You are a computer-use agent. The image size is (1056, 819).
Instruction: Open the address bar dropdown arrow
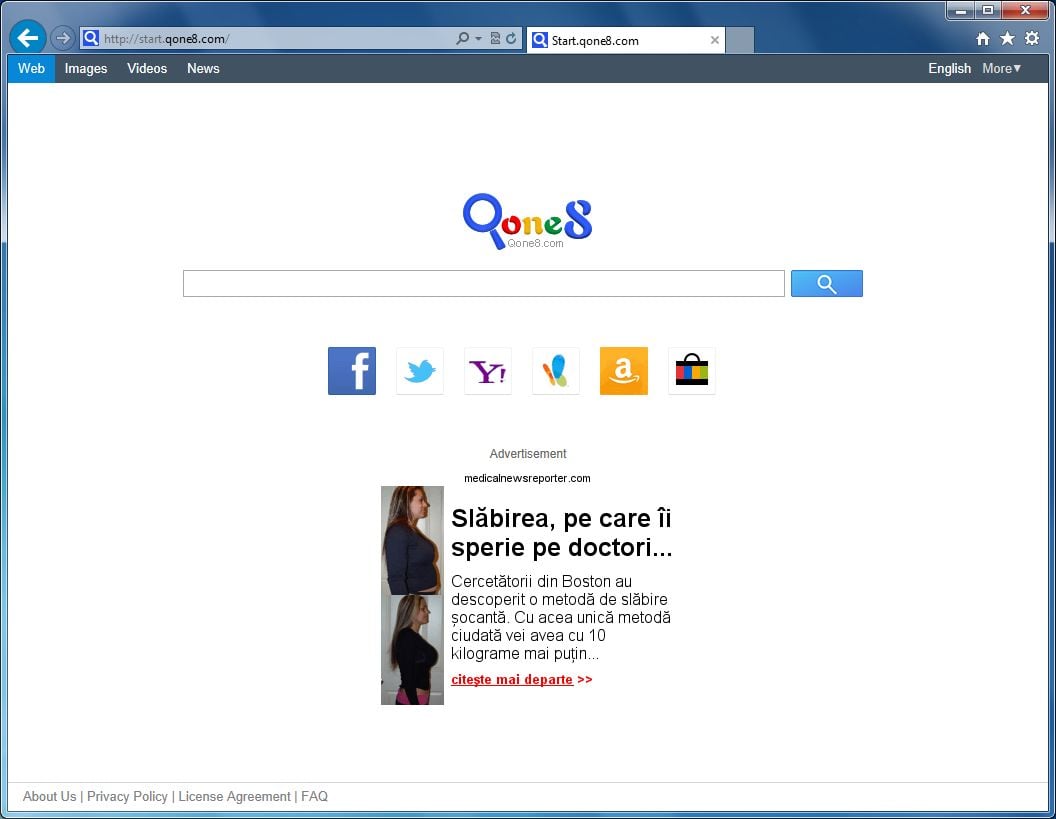click(x=478, y=38)
